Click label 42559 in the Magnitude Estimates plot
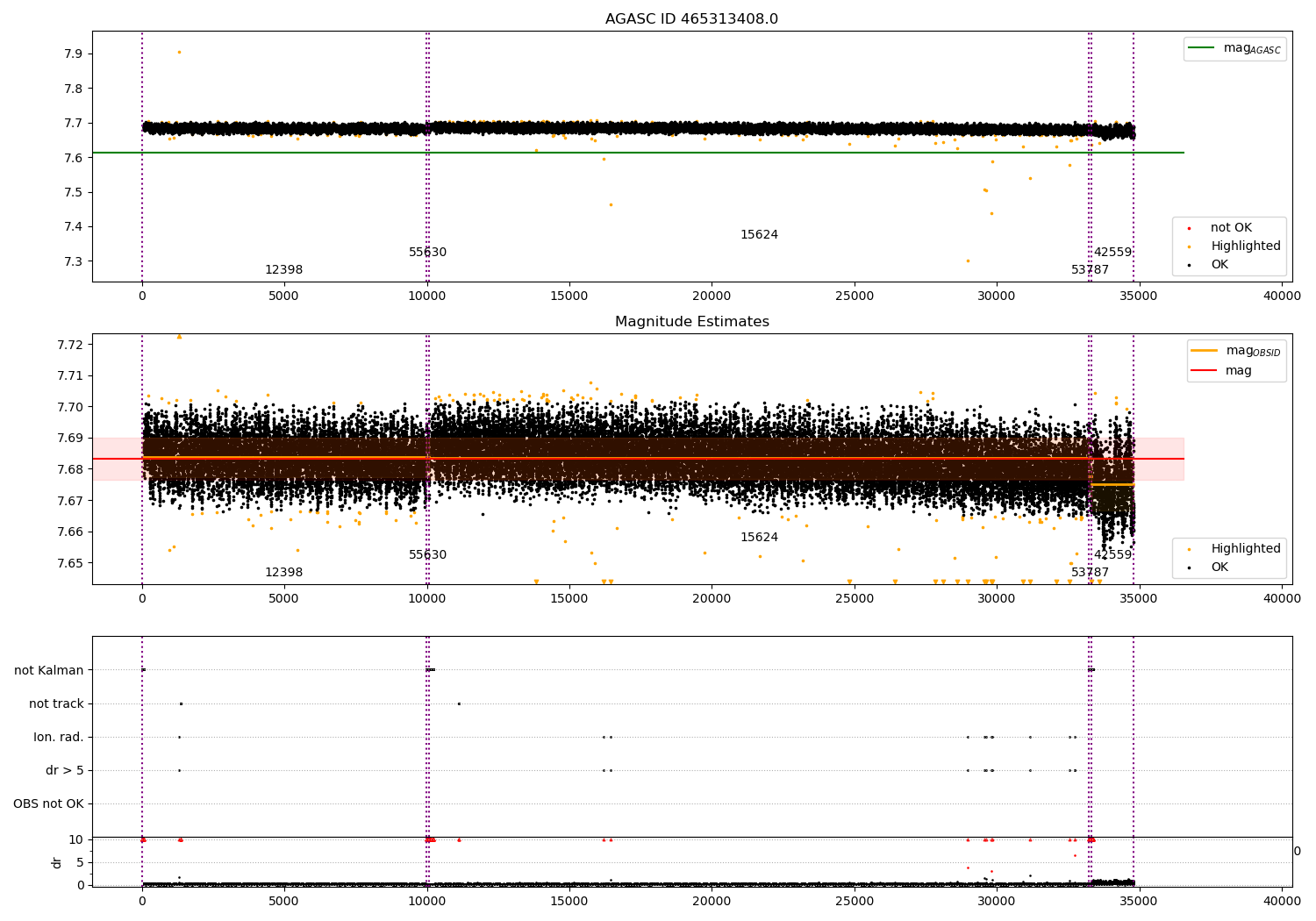The height and width of the screenshot is (921, 1316). (1112, 555)
